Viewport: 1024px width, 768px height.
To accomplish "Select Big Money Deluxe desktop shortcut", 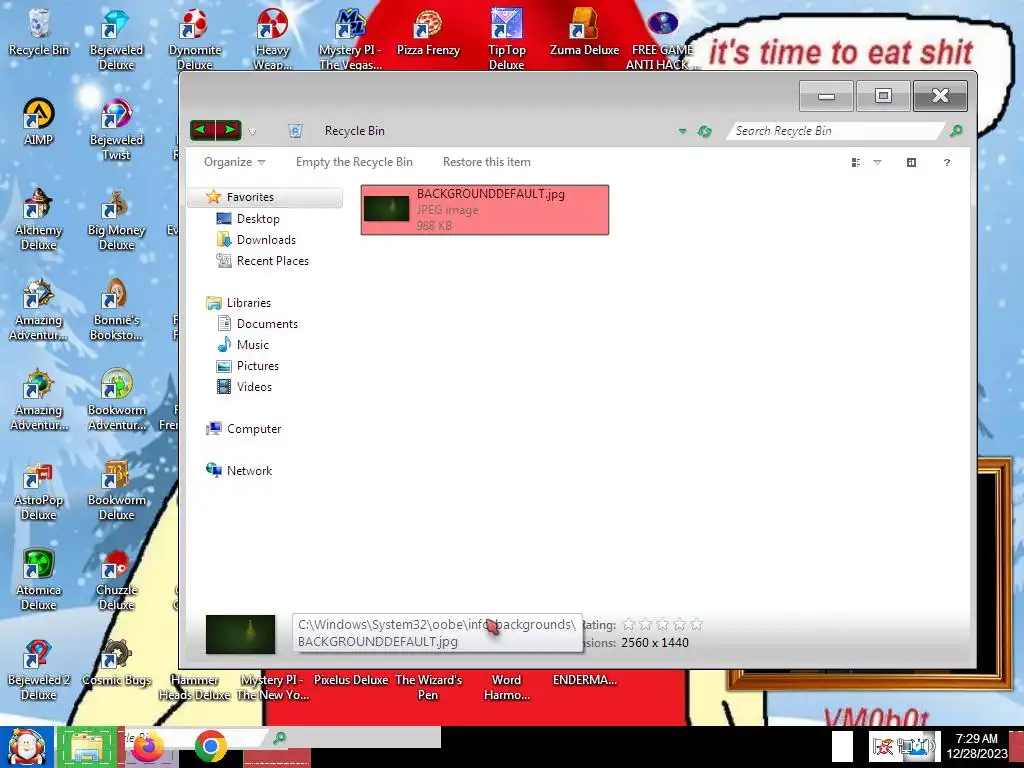I will pyautogui.click(x=116, y=219).
